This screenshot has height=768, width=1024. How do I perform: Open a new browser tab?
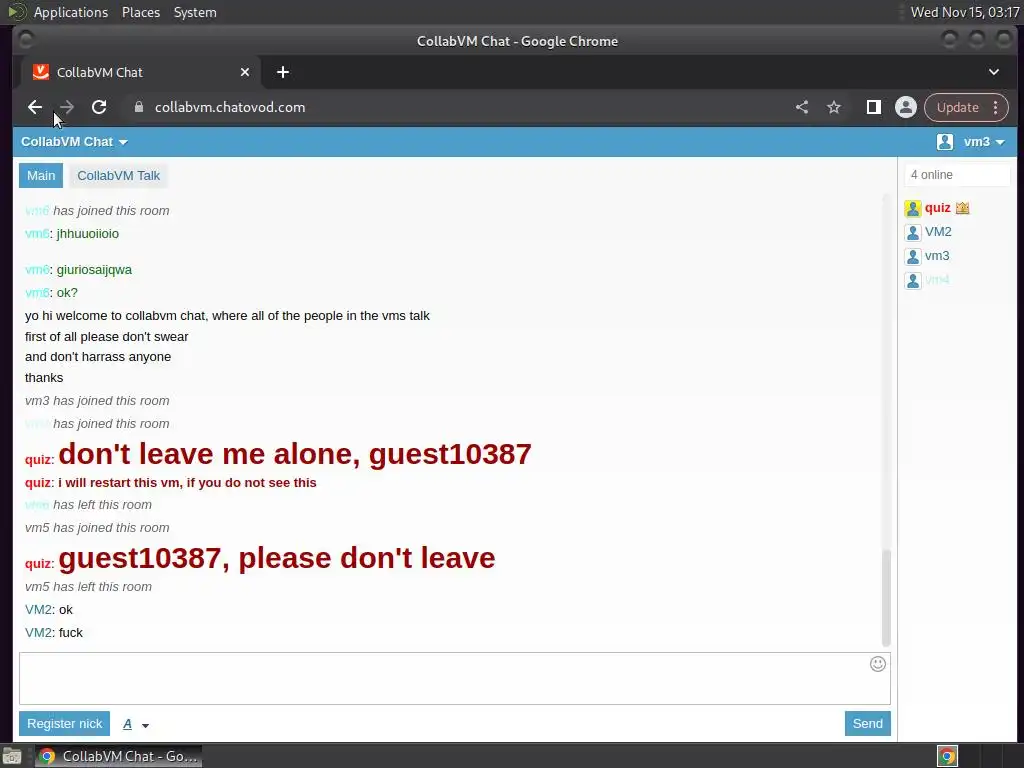point(283,72)
